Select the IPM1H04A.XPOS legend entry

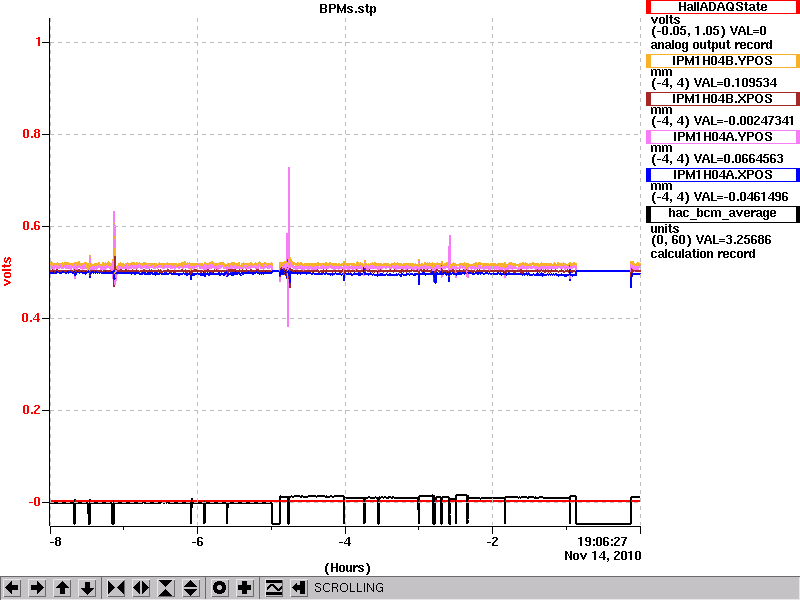pyautogui.click(x=722, y=175)
